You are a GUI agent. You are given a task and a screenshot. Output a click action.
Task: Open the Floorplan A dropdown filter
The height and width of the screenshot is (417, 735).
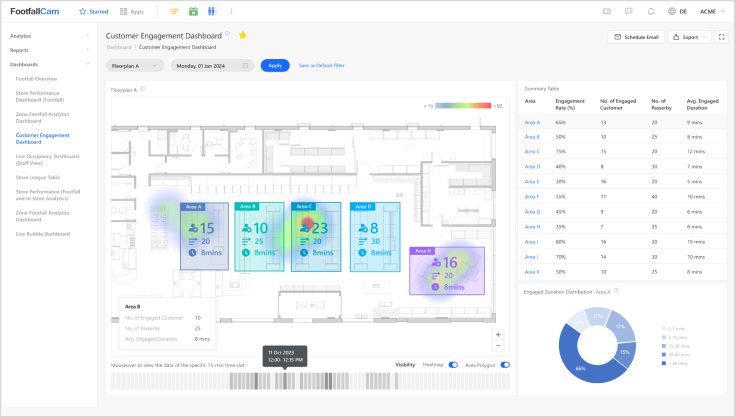tap(136, 65)
